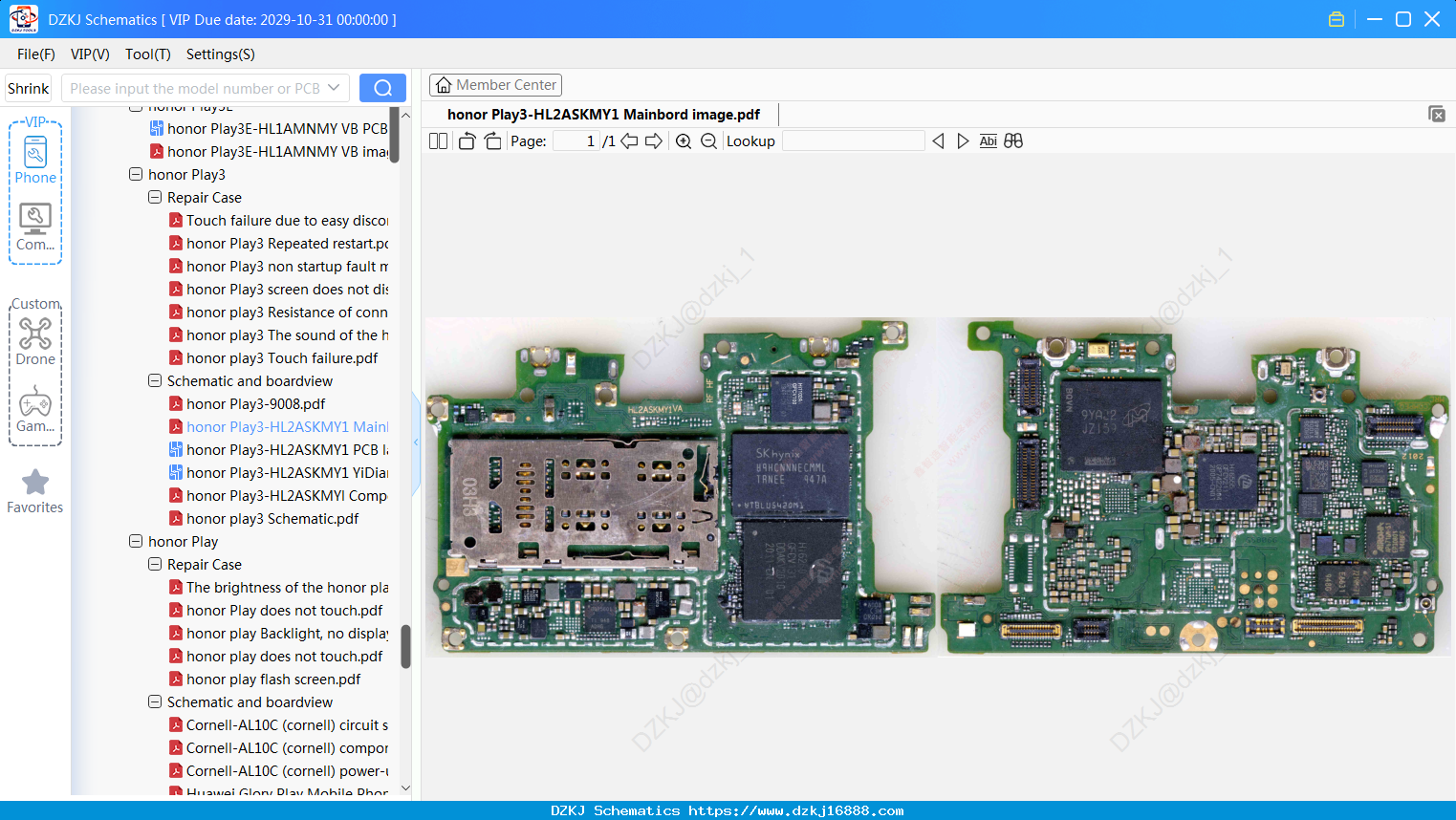Viewport: 1456px width, 820px height.
Task: Open honor Play3 screen does not display PDF
Action: (x=278, y=290)
